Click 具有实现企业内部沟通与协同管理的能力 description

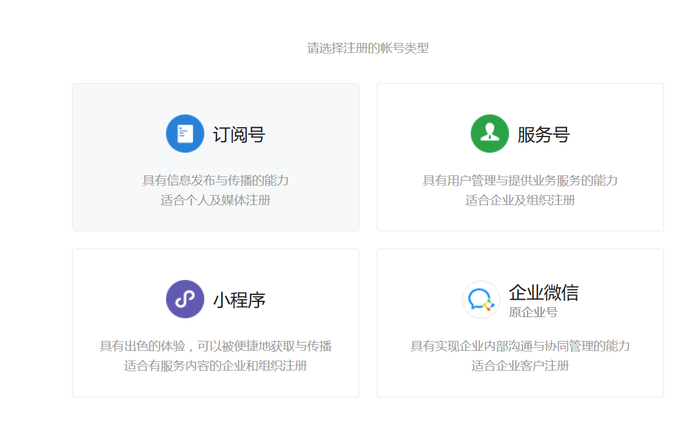click(x=520, y=346)
